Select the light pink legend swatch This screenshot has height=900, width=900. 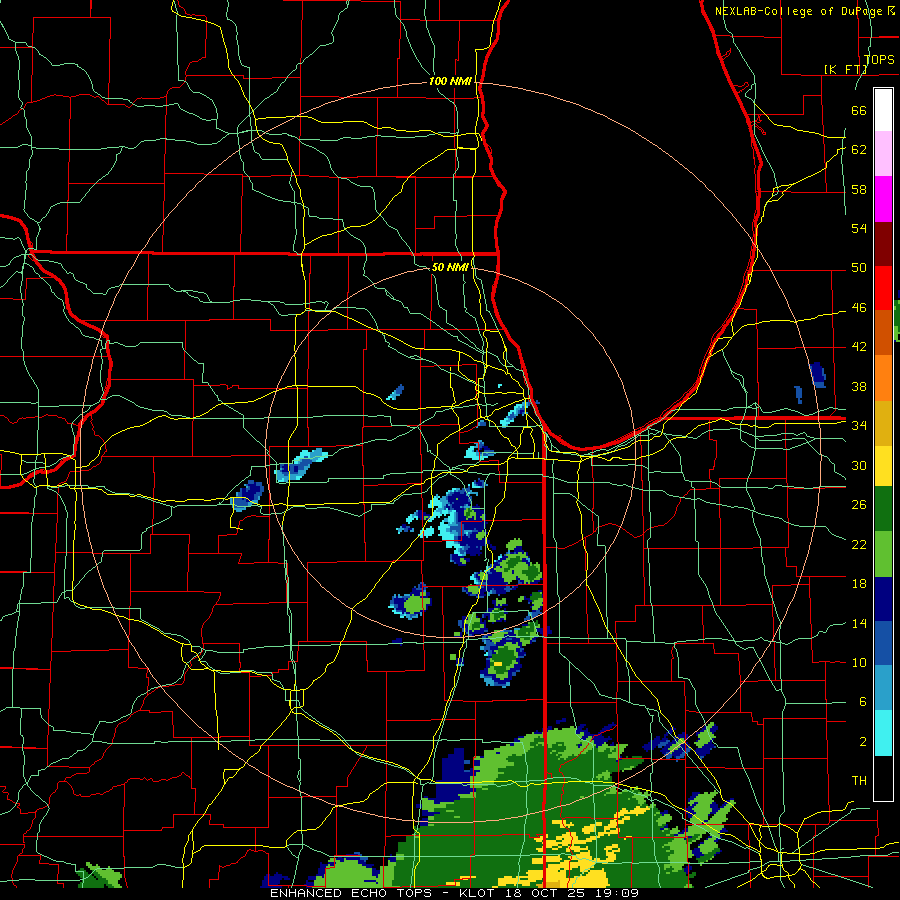tap(883, 154)
